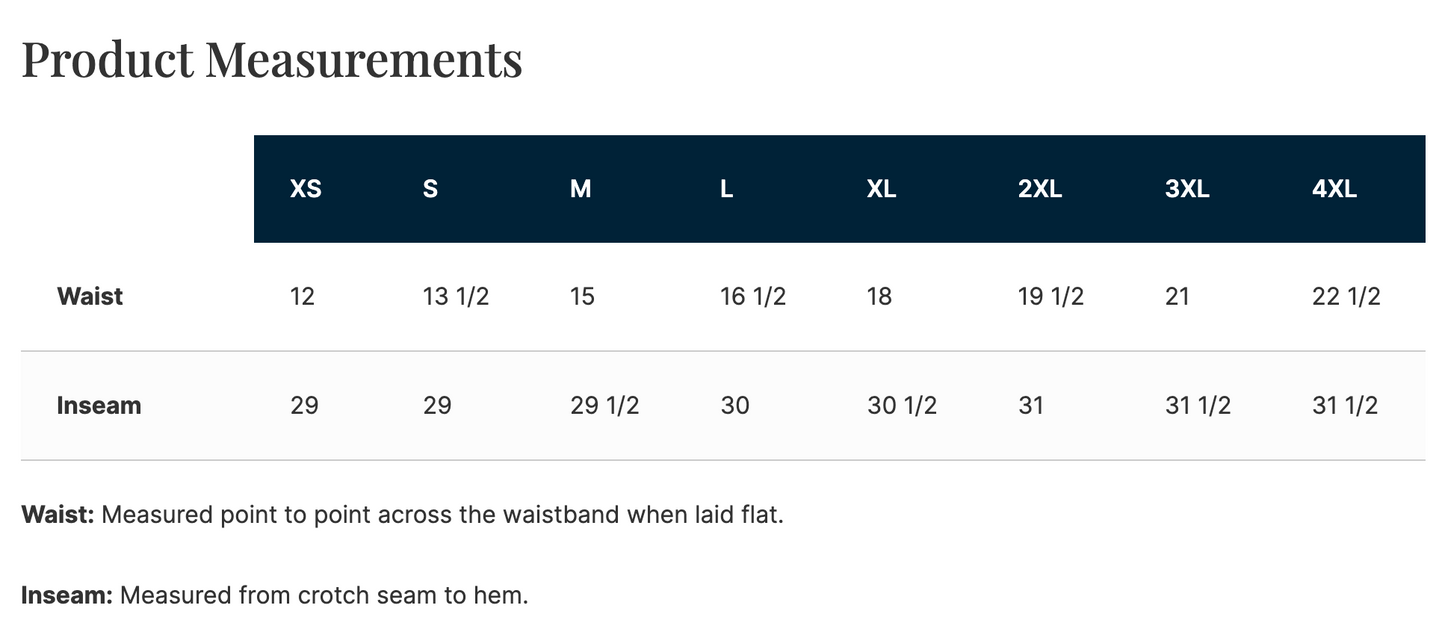Screen dimensions: 1445x620
Task: Click the Product Measurements heading
Action: point(272,60)
